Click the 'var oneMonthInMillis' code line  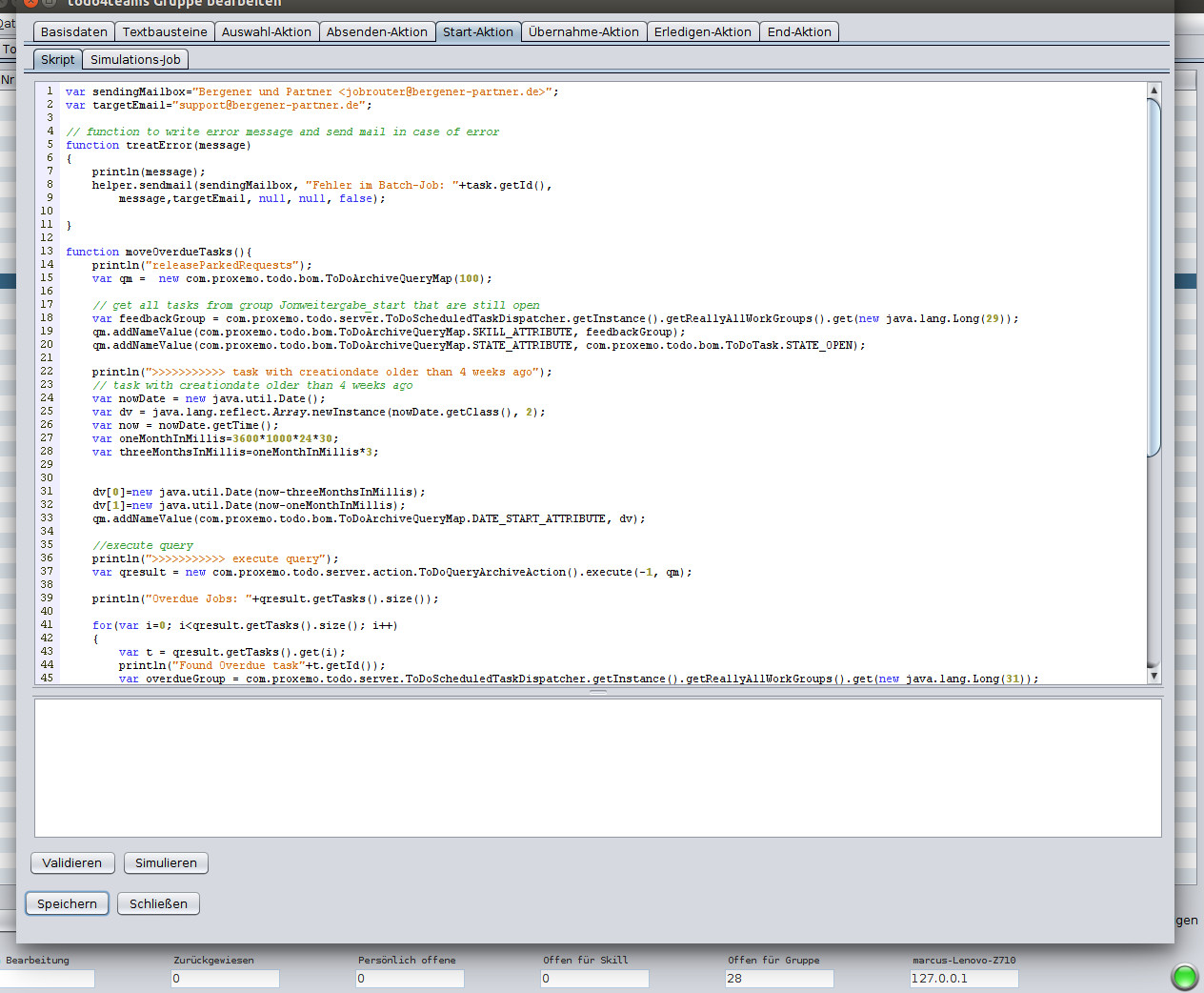(x=215, y=438)
